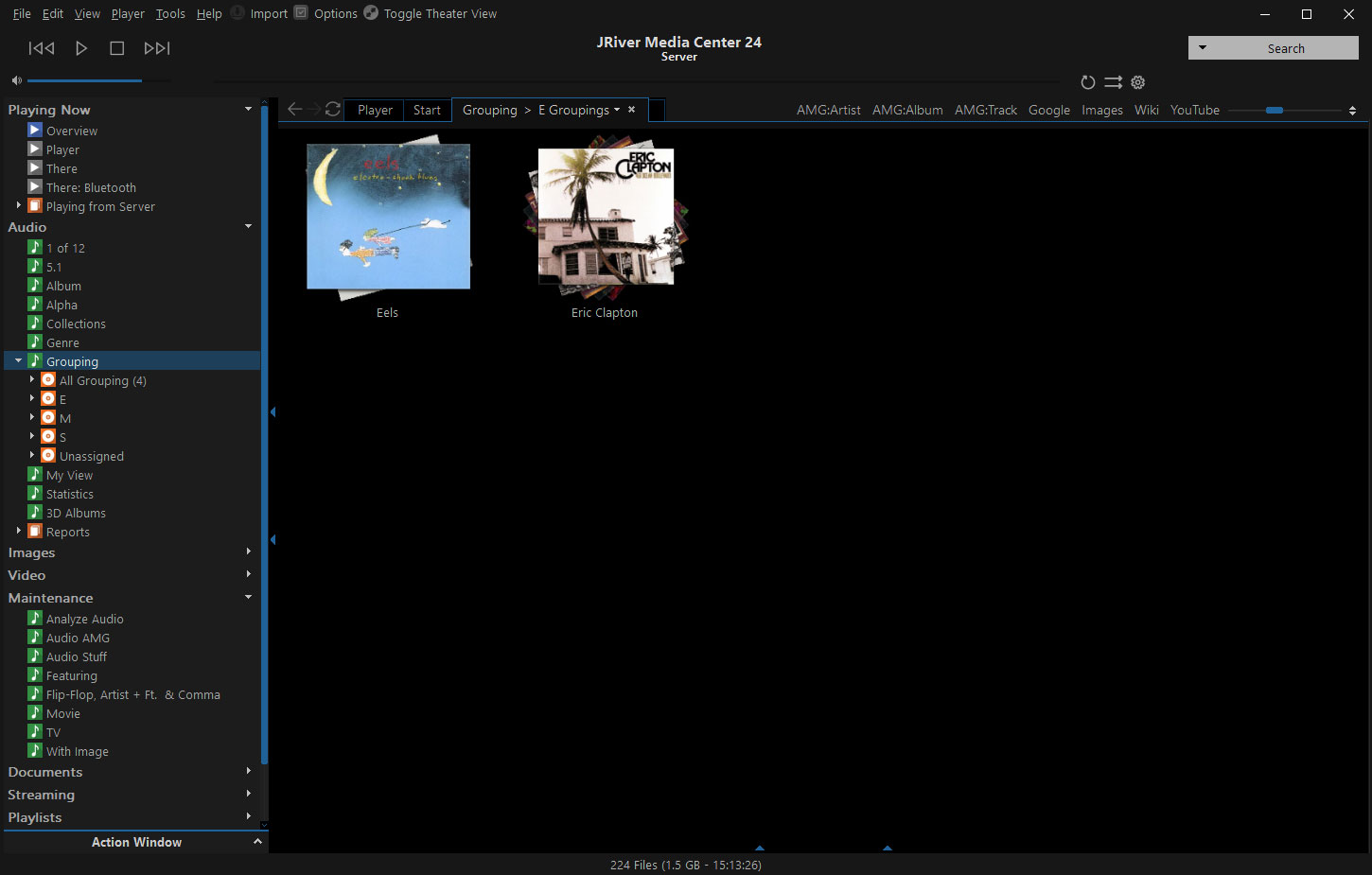Toggle the Action Window panel
1372x875 pixels.
[136, 842]
